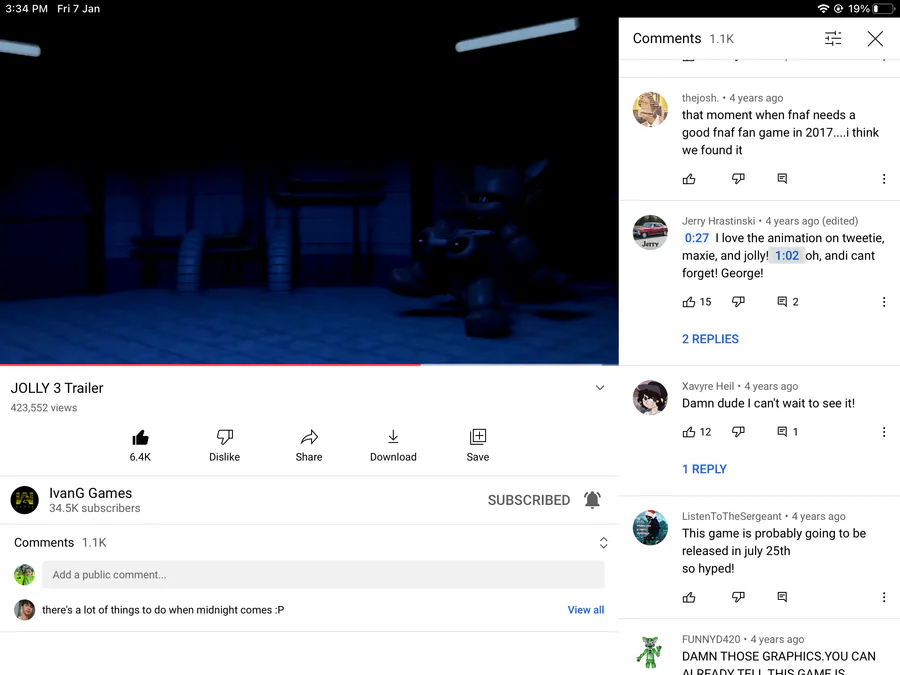Image resolution: width=900 pixels, height=675 pixels.
Task: Open ListenToTheSergeant's profile avatar
Action: (x=650, y=527)
